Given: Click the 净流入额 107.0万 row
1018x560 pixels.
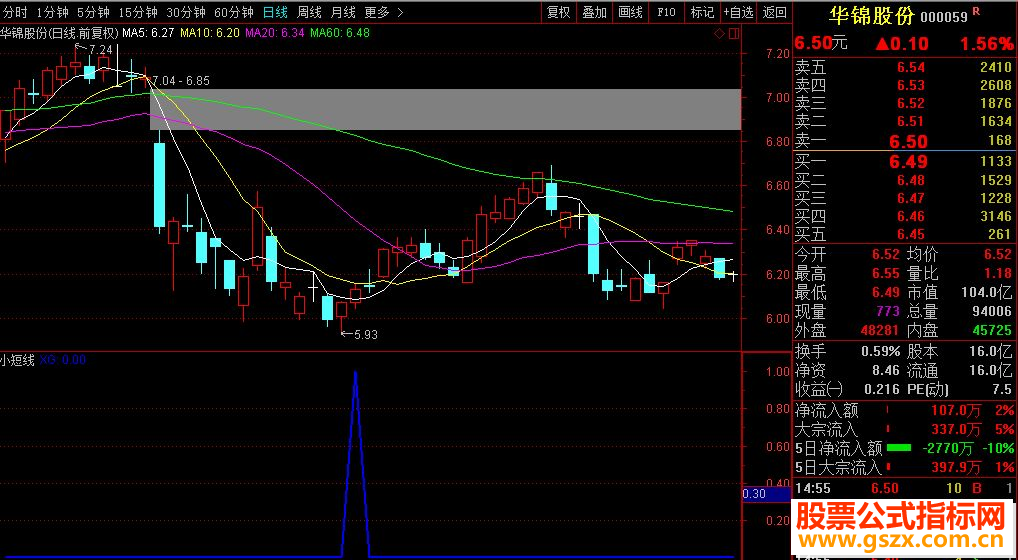Looking at the screenshot, I should coord(904,410).
